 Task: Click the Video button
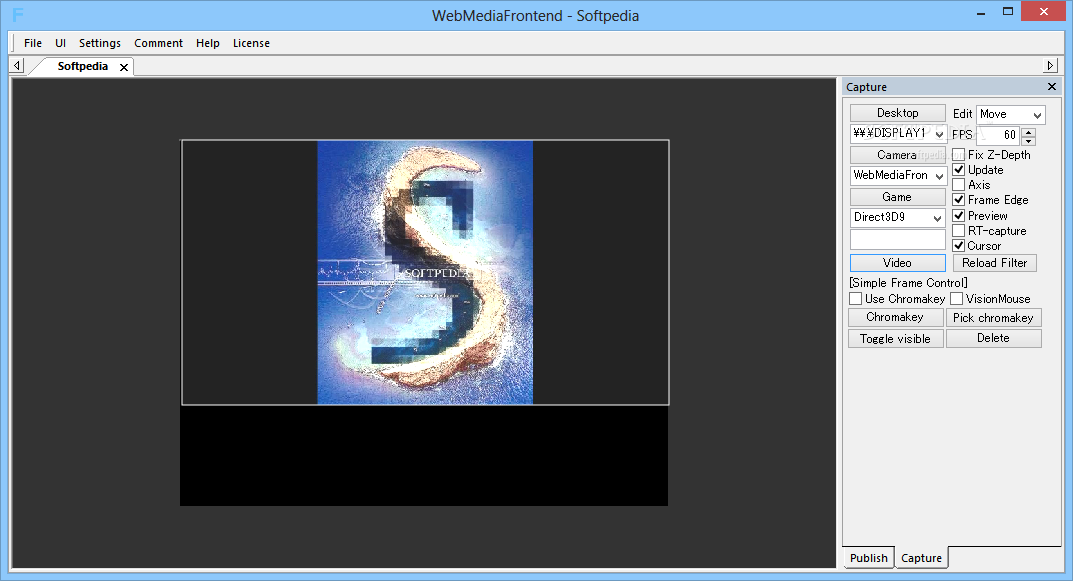tap(897, 263)
